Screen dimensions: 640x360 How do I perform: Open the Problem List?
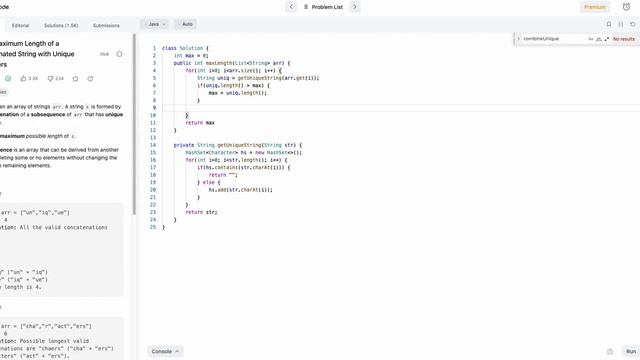[x=323, y=7]
